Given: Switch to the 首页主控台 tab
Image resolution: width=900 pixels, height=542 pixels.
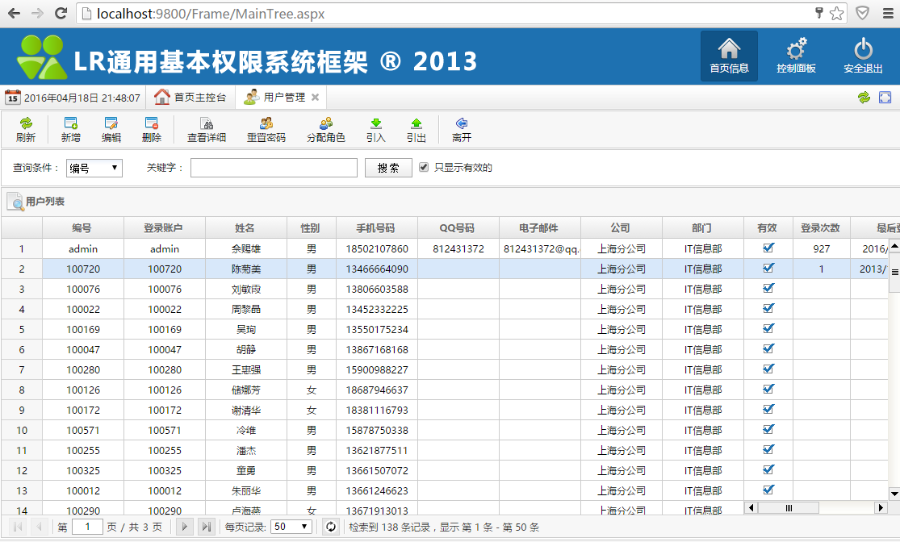Looking at the screenshot, I should click(x=190, y=98).
